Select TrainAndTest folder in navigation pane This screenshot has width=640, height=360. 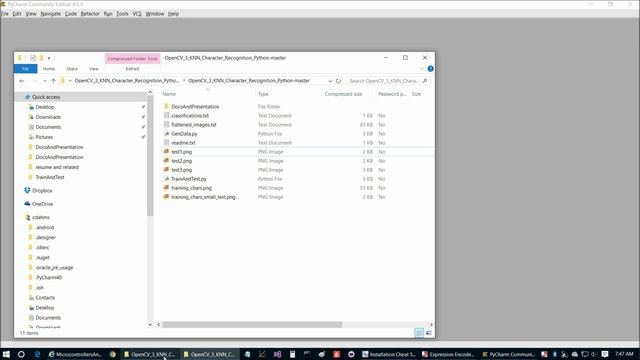50,177
